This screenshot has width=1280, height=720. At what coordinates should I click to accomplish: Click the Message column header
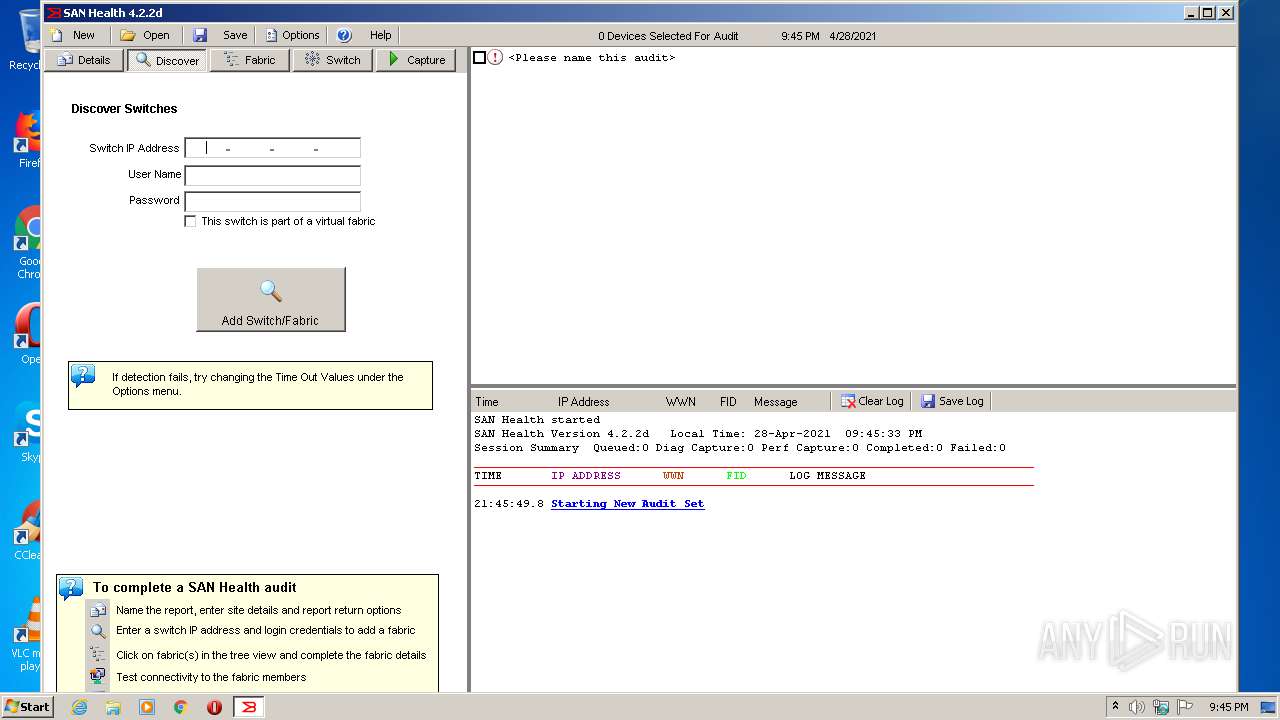coord(775,402)
